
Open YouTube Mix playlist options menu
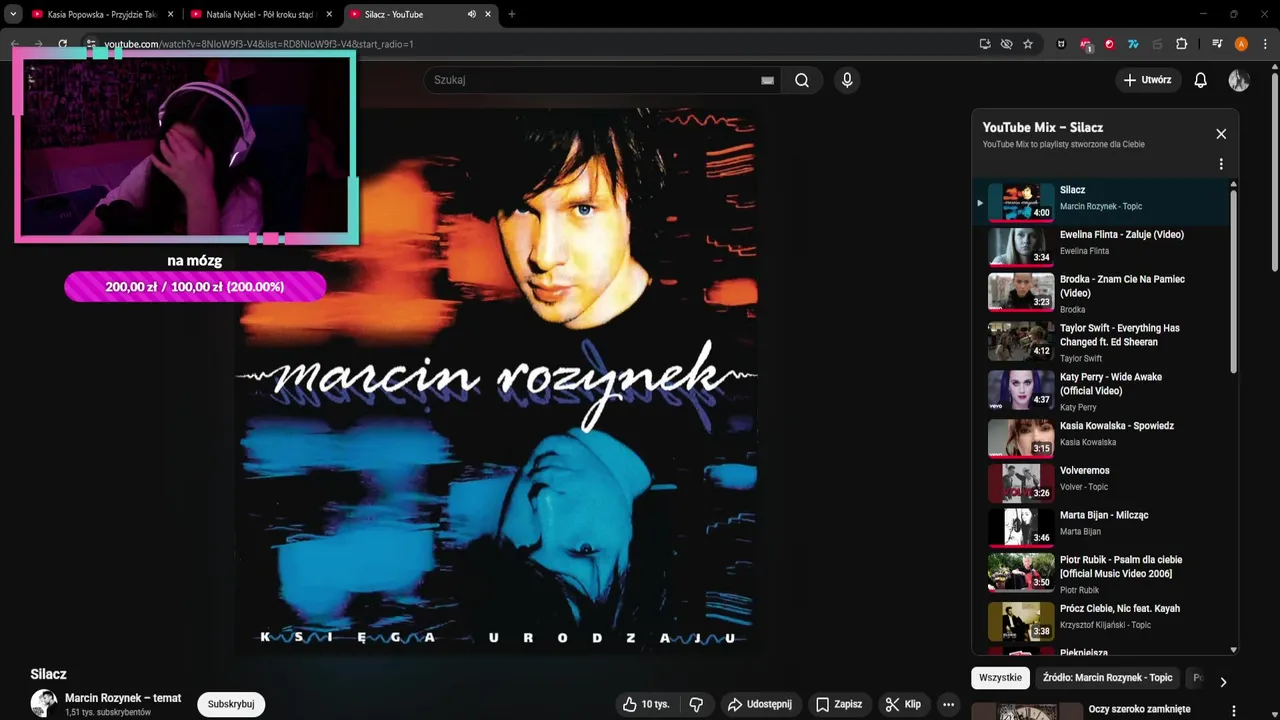pyautogui.click(x=1221, y=164)
